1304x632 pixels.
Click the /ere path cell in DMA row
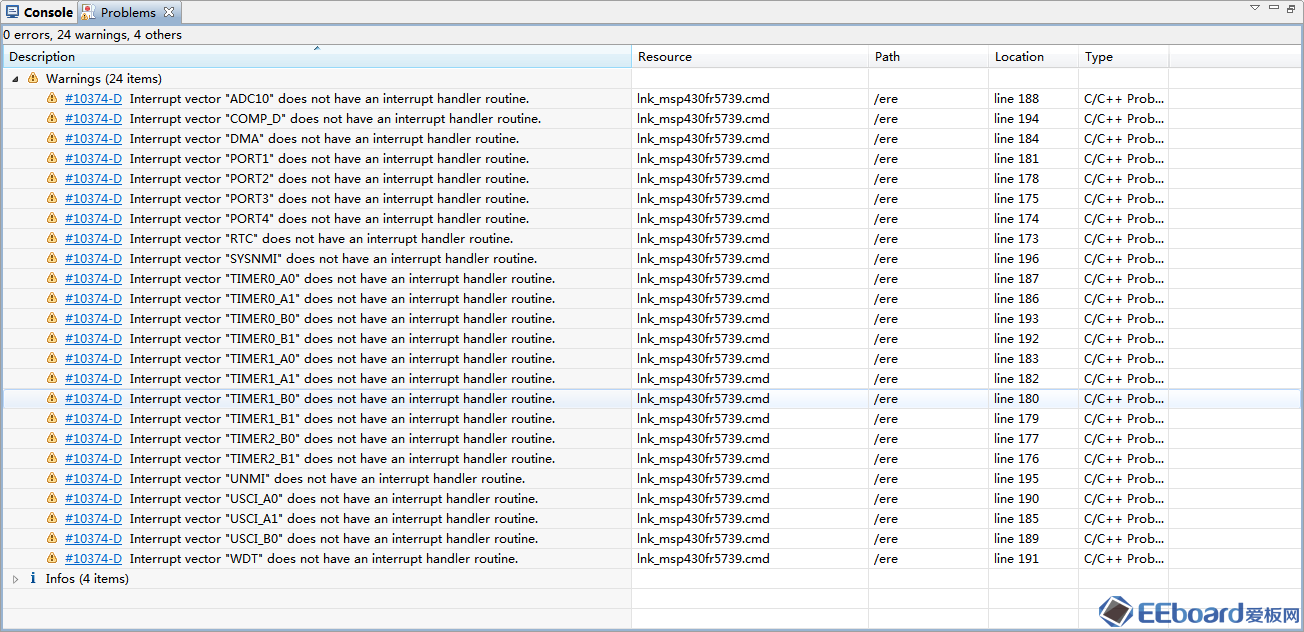tap(886, 138)
